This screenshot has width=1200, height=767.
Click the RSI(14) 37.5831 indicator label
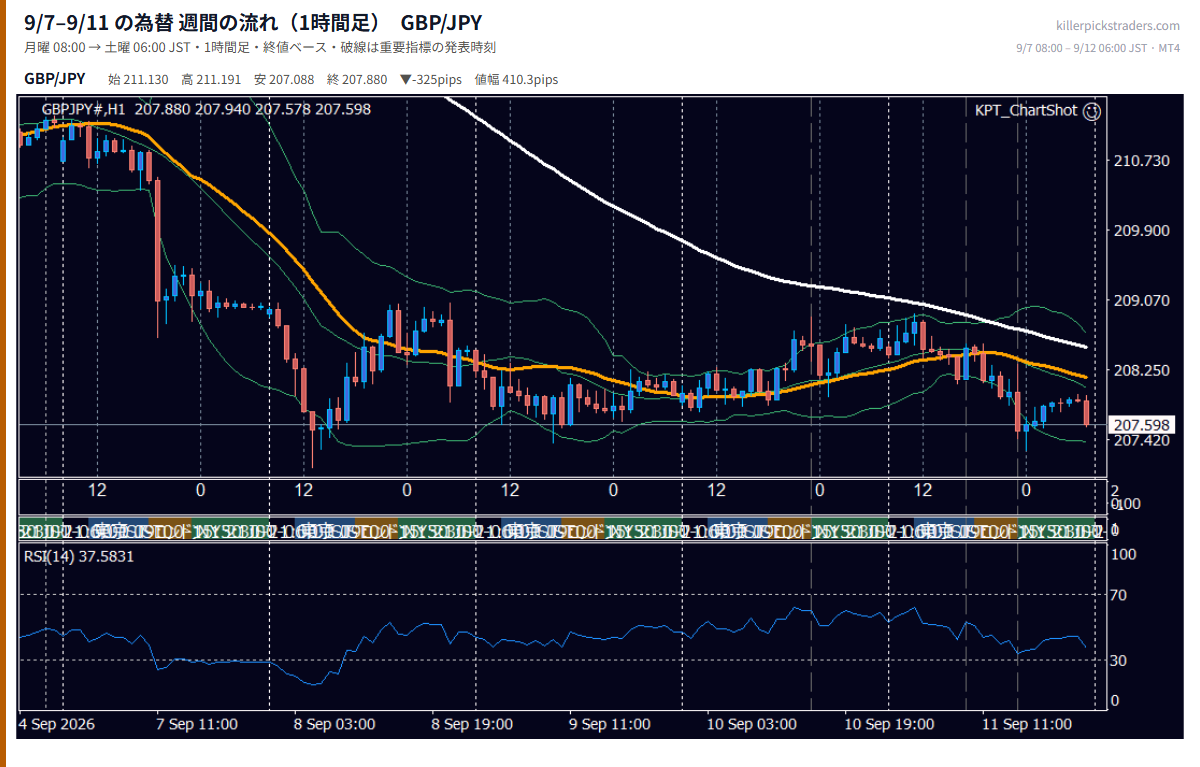(79, 556)
